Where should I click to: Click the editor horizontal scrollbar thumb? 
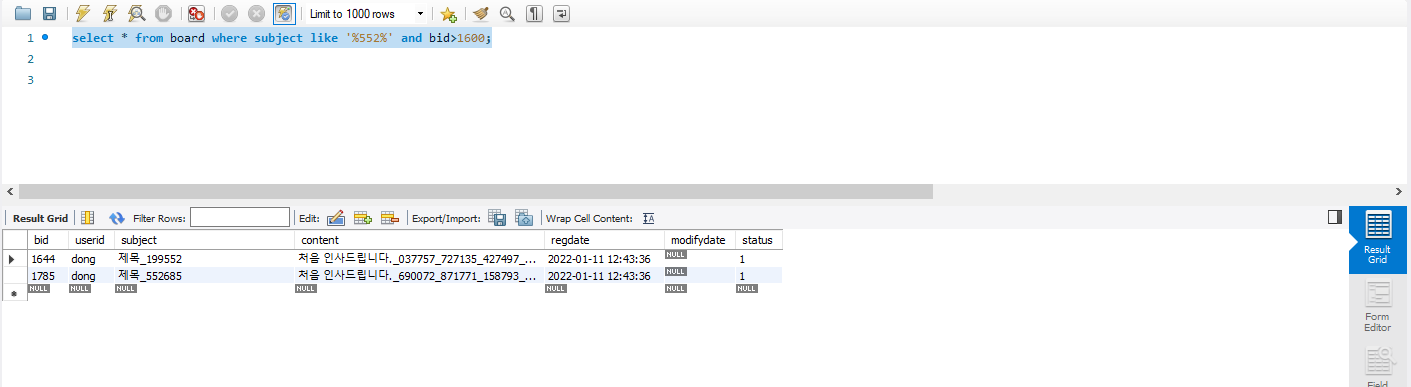click(x=475, y=191)
